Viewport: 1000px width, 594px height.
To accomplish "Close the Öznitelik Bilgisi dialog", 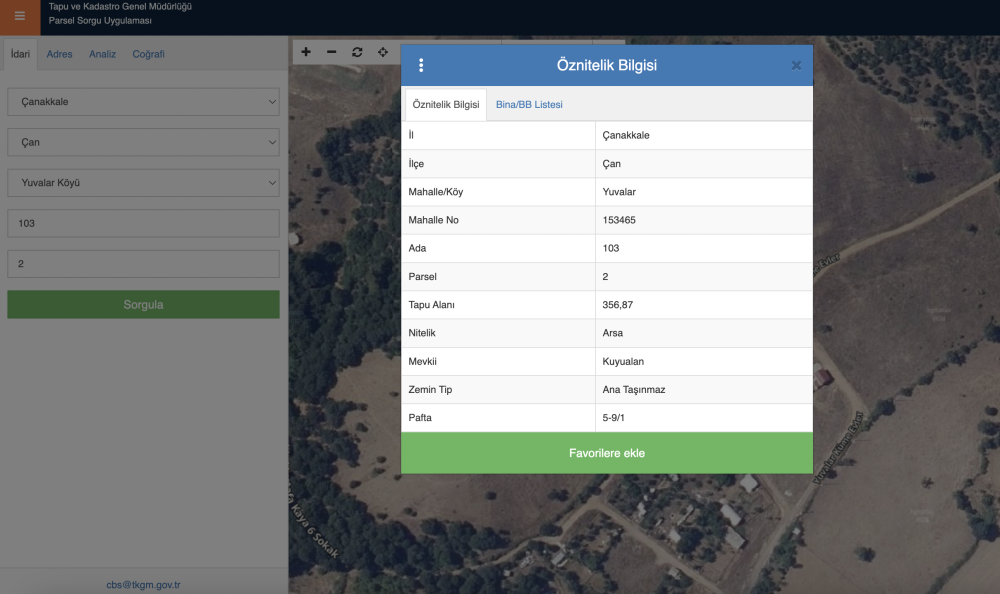I will click(x=796, y=65).
